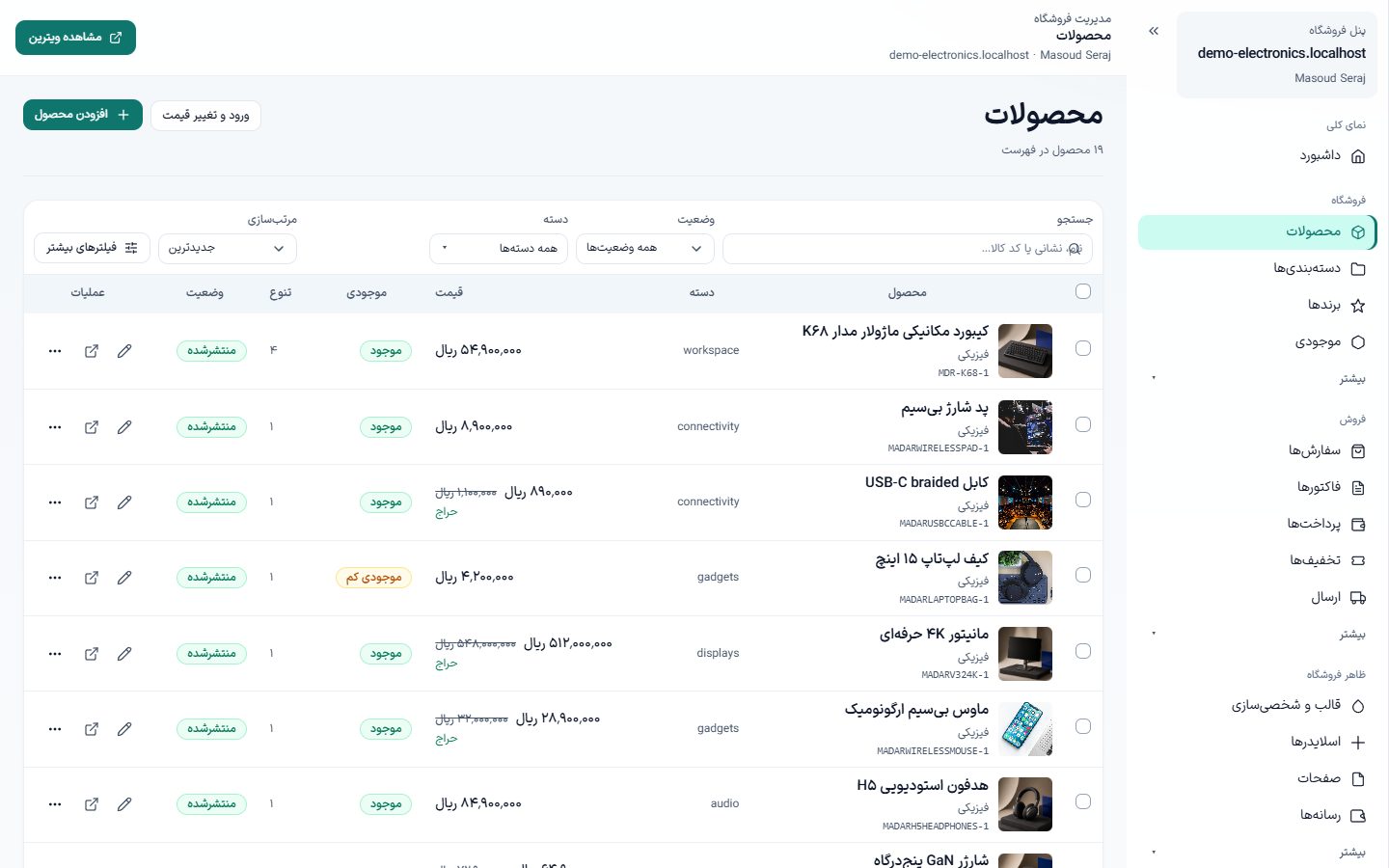
Task: Edit the هدفون استودیویی H5 product
Action: [x=124, y=804]
